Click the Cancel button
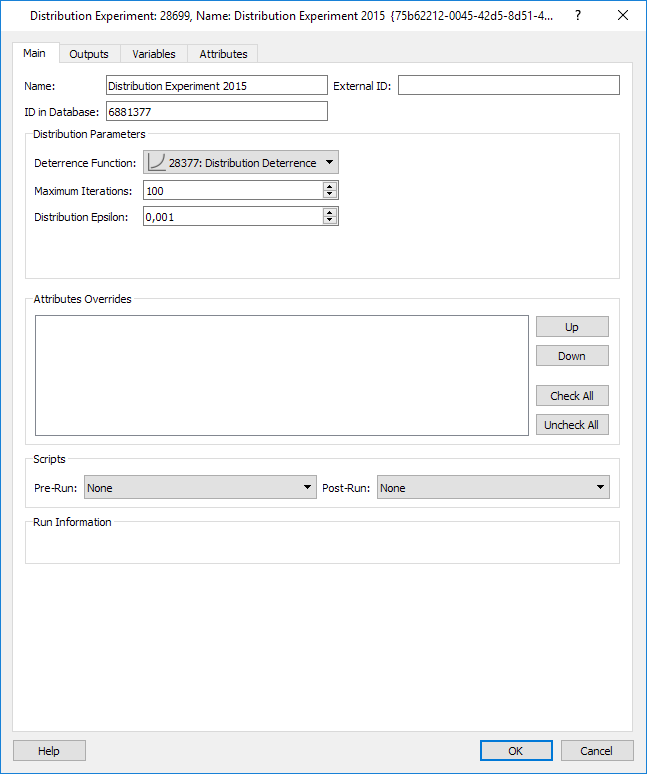Image resolution: width=647 pixels, height=774 pixels. click(x=597, y=751)
